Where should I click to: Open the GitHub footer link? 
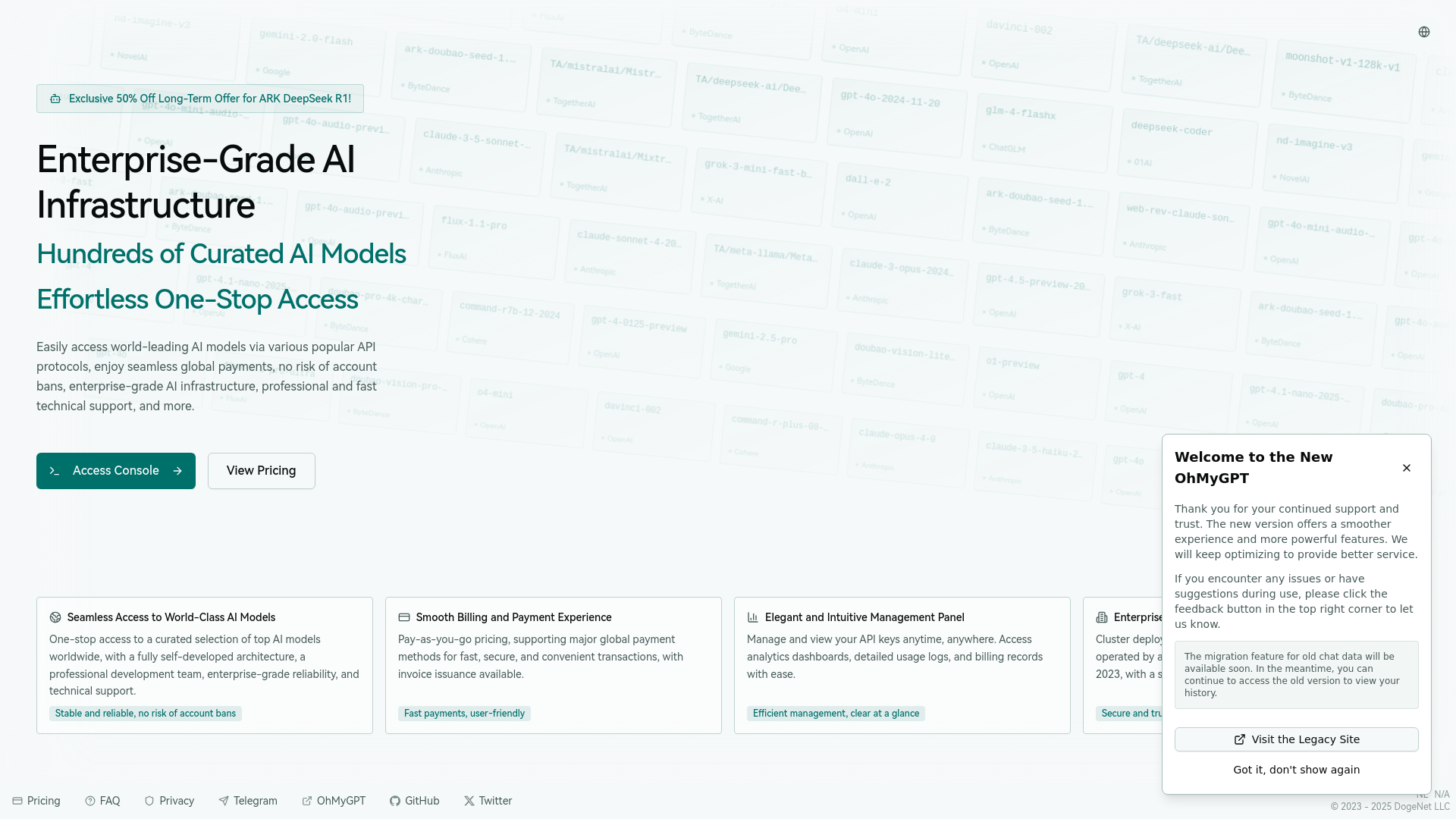click(415, 801)
